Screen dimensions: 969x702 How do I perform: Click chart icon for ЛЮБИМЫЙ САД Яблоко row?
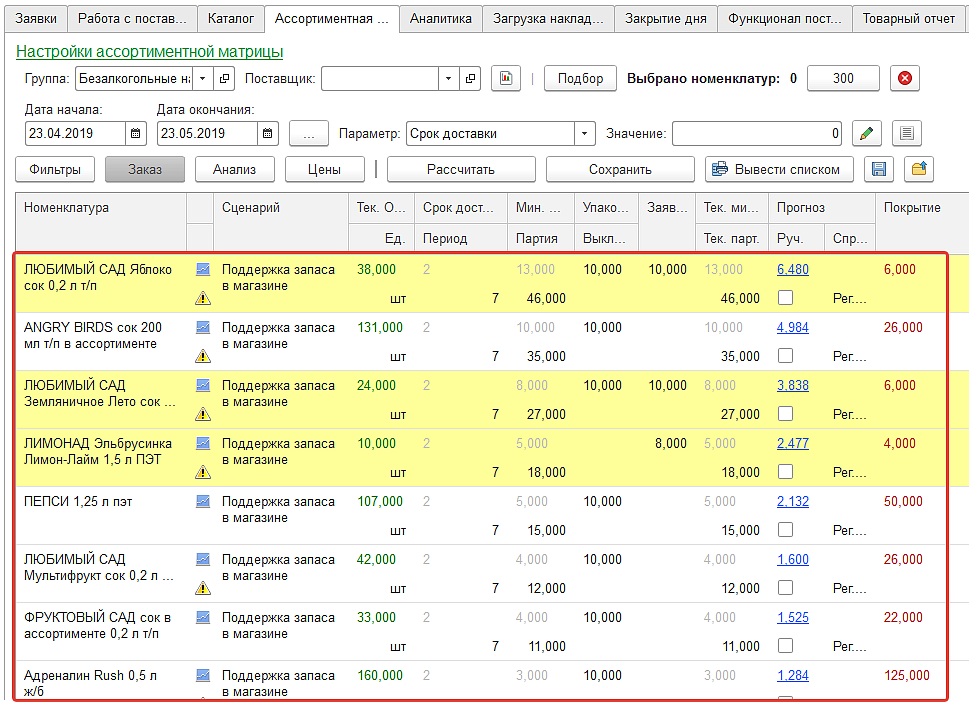point(203,269)
